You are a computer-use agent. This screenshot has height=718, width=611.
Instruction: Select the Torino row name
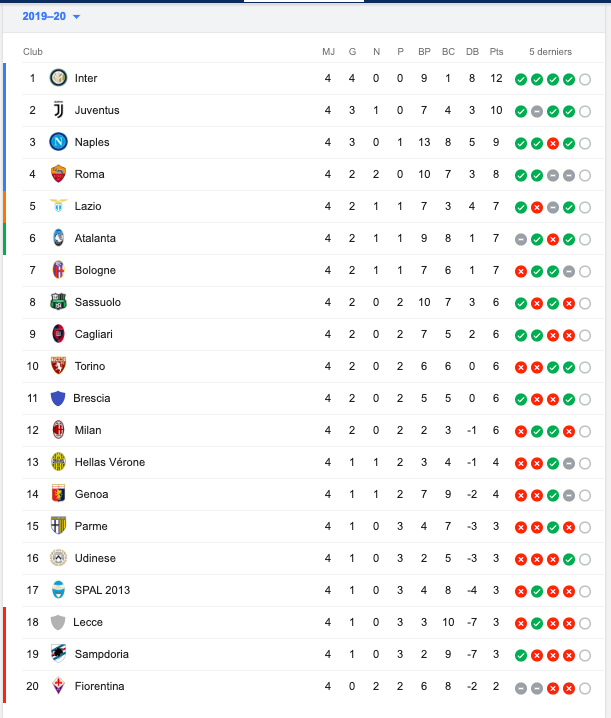pos(90,366)
